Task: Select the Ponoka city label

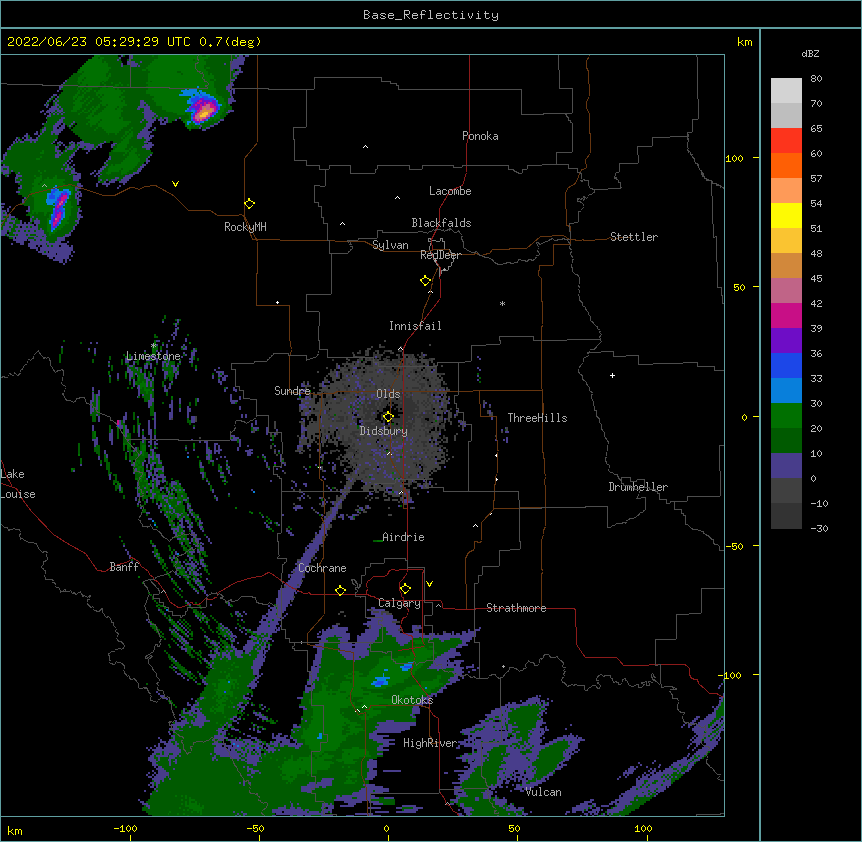Action: point(480,136)
